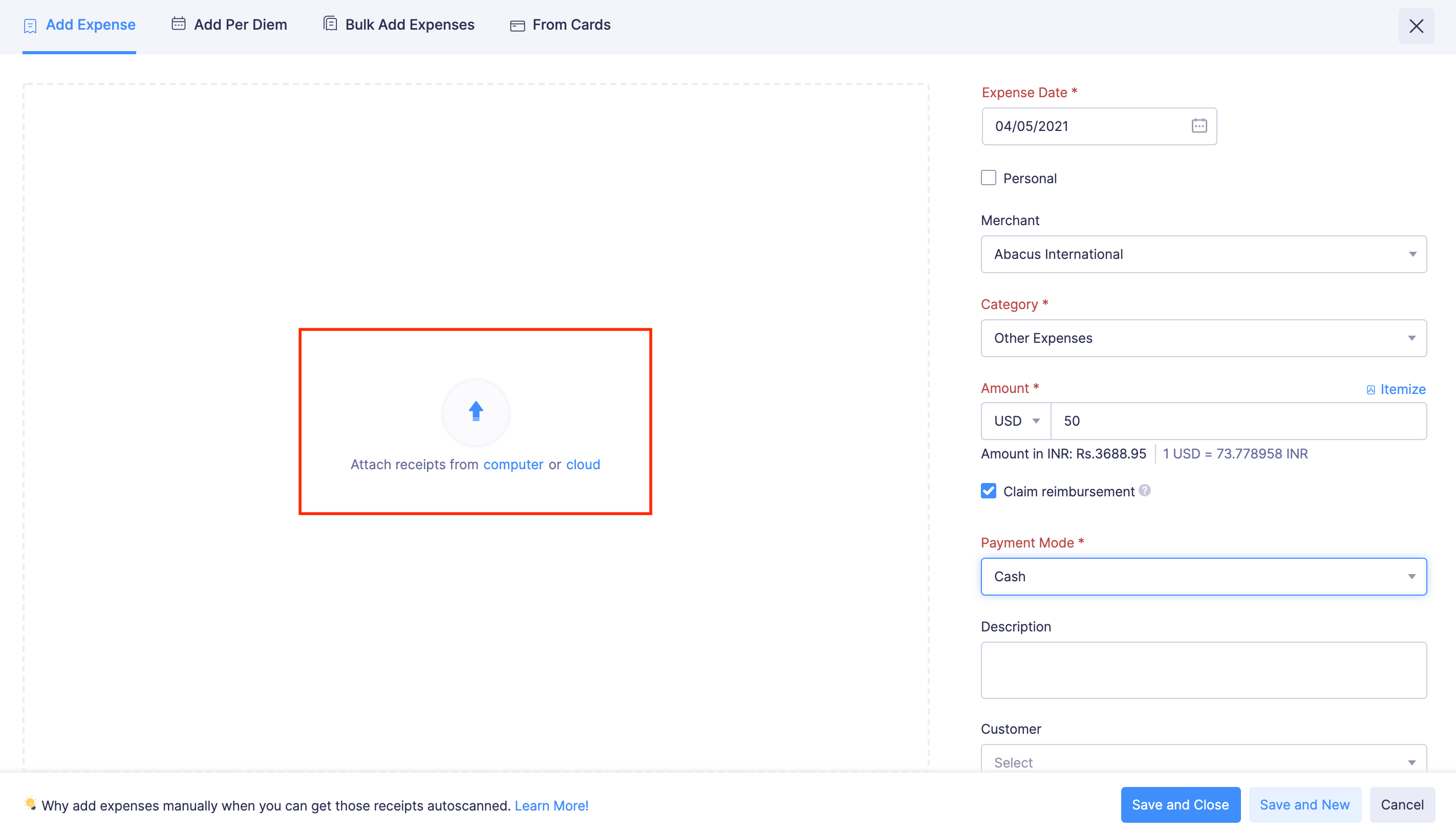Open the Learn More! link

(551, 805)
